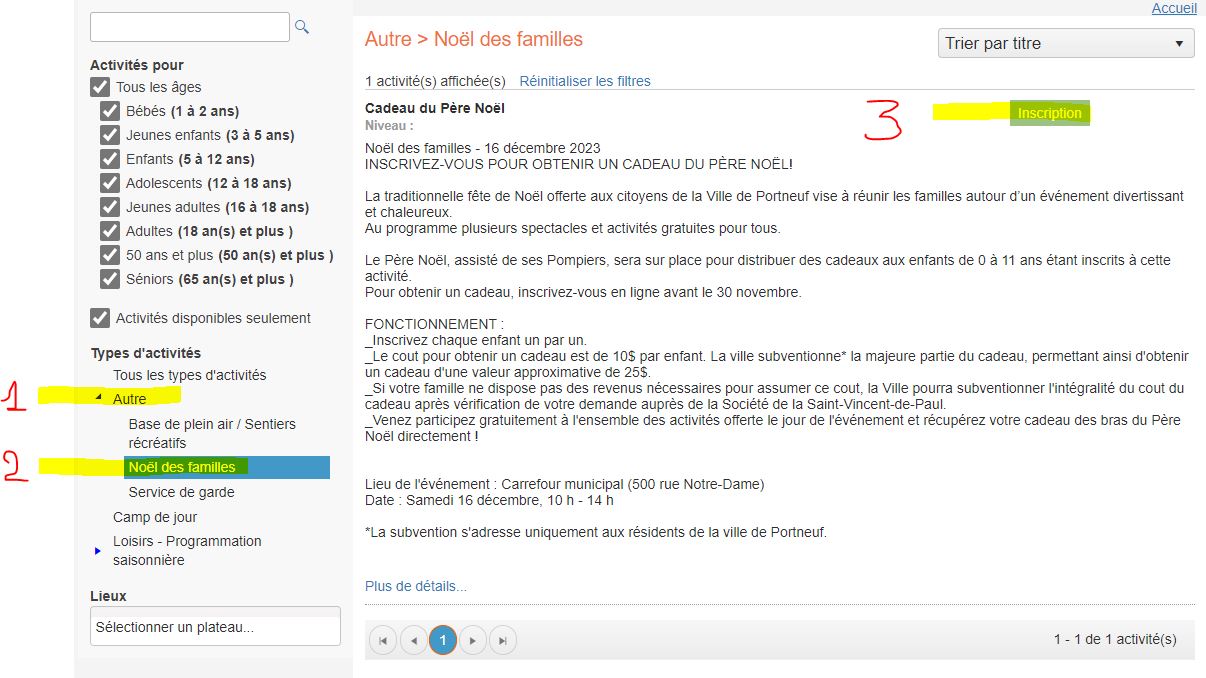Viewport: 1206px width, 678px height.
Task: Expand Loisirs - Programmation saisonnière arrow
Action: pos(97,551)
